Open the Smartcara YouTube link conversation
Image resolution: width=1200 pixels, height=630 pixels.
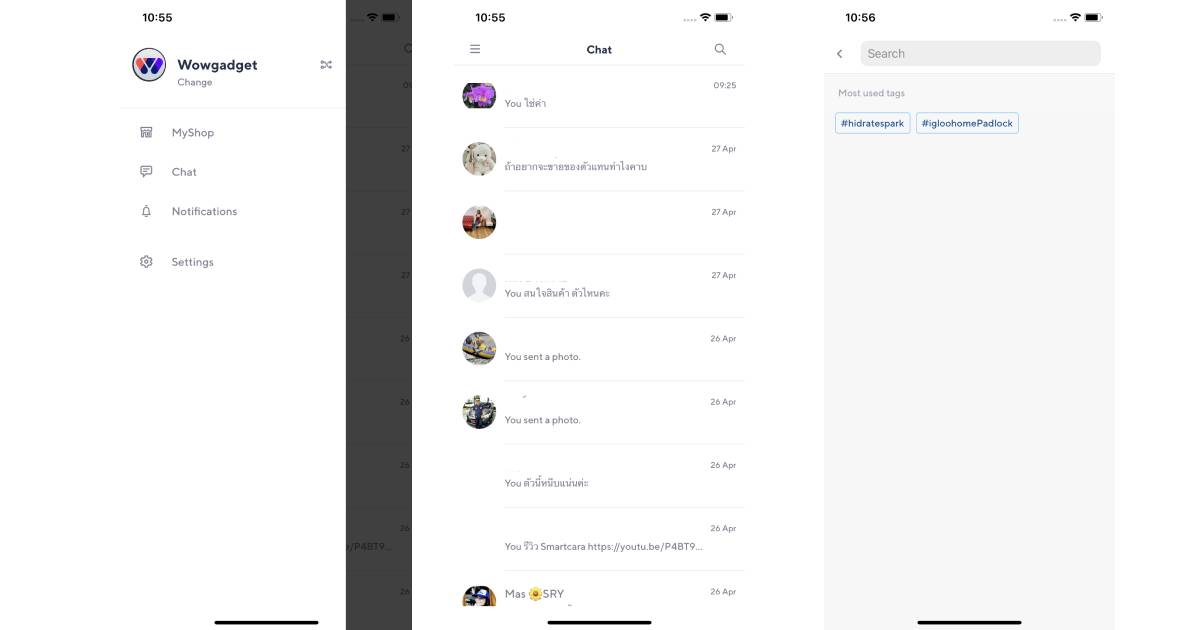tap(599, 539)
